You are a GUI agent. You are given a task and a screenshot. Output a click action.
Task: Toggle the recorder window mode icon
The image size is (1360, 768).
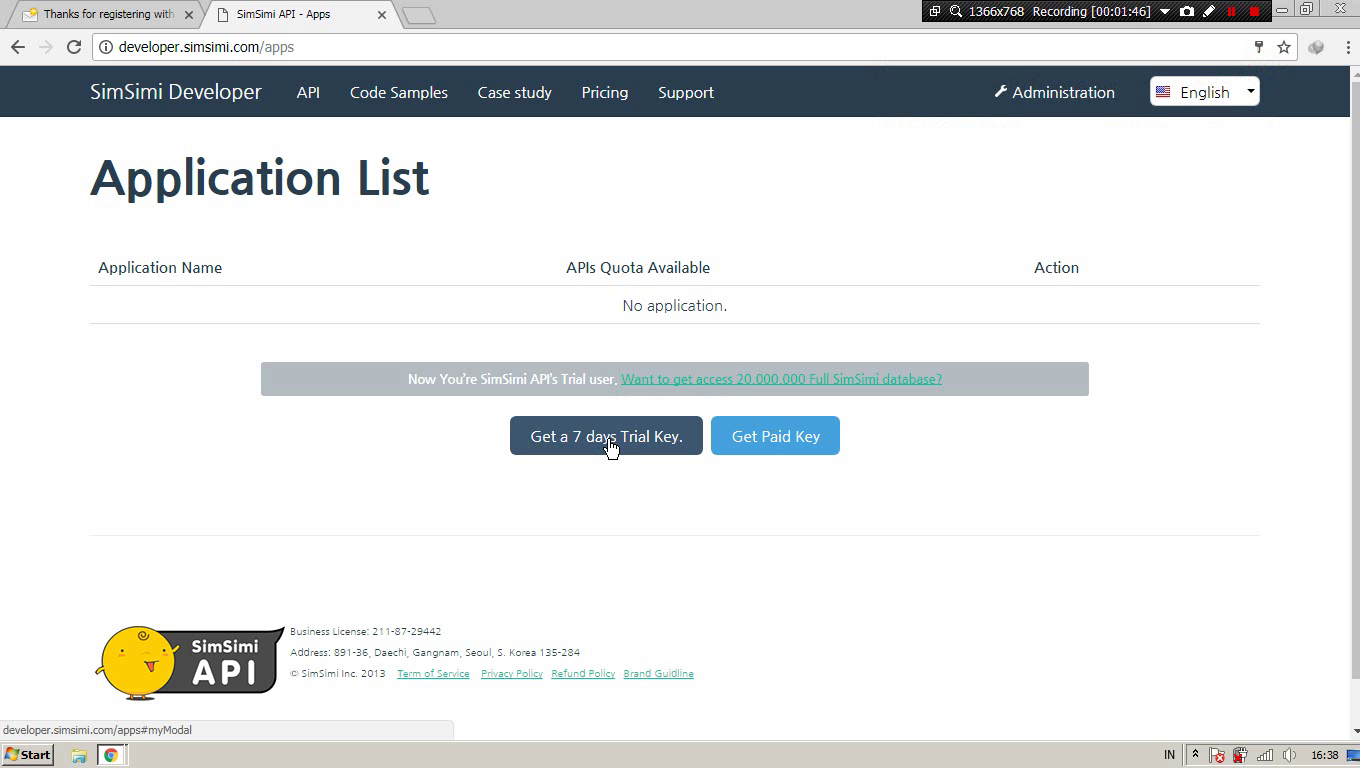(934, 11)
